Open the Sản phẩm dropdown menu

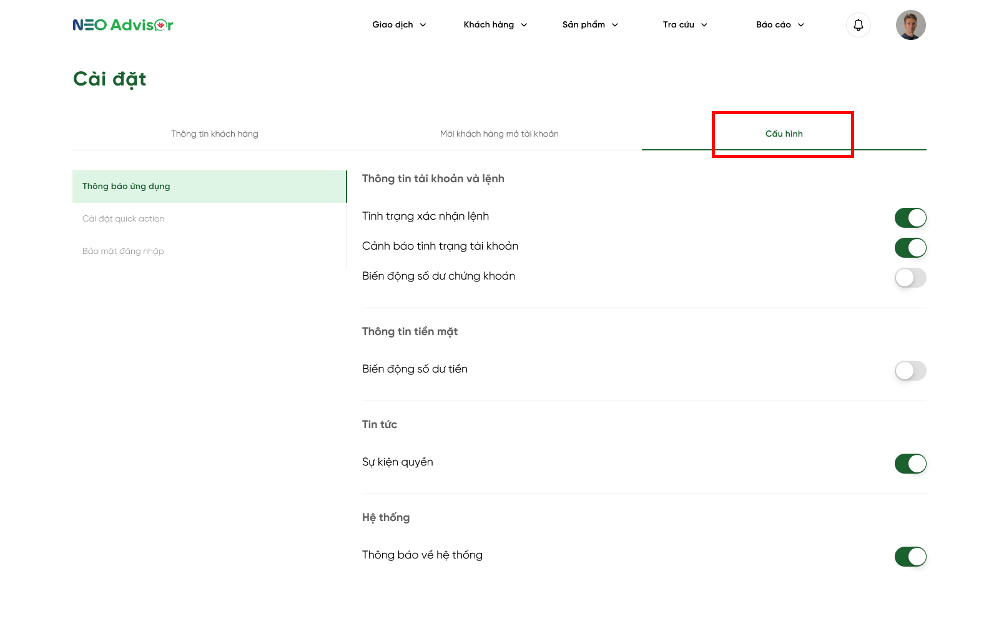(590, 25)
